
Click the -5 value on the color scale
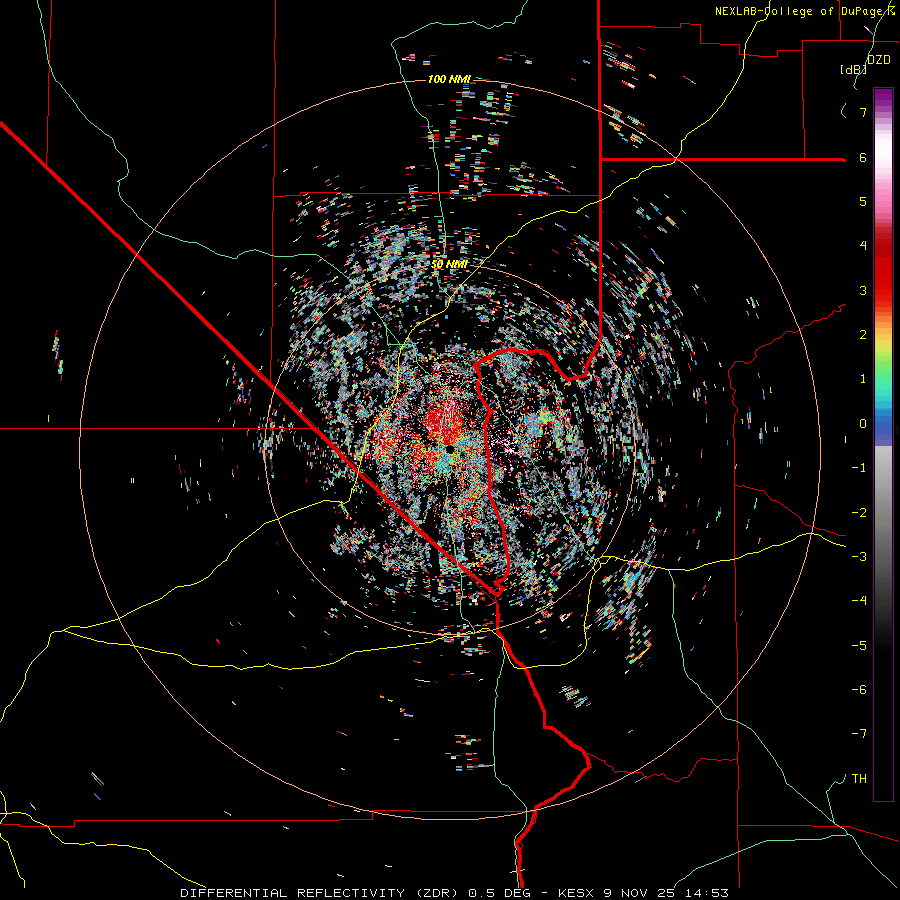(x=859, y=646)
